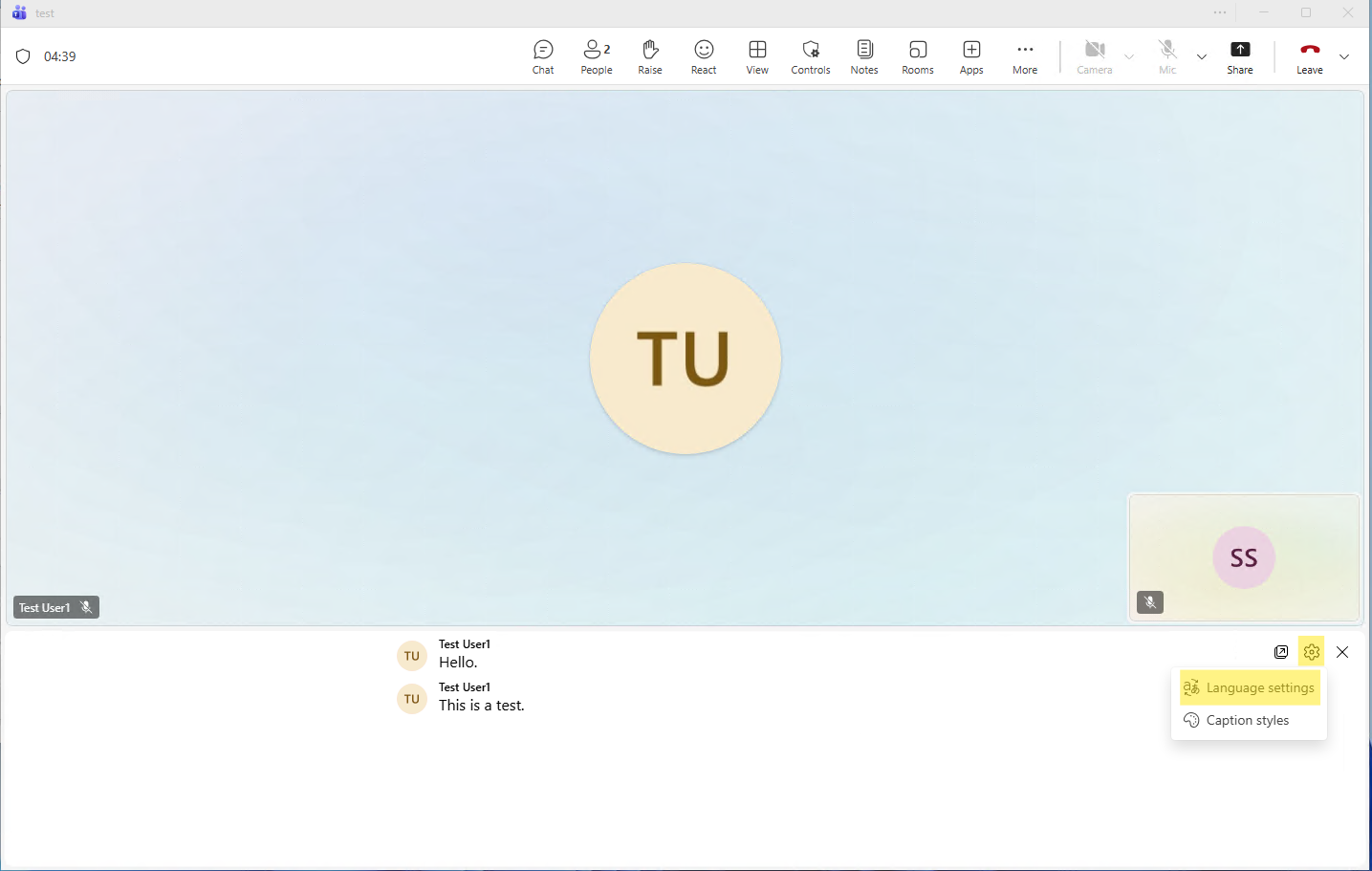The width and height of the screenshot is (1372, 871).
Task: Select the SS participant video tile
Action: (1244, 557)
